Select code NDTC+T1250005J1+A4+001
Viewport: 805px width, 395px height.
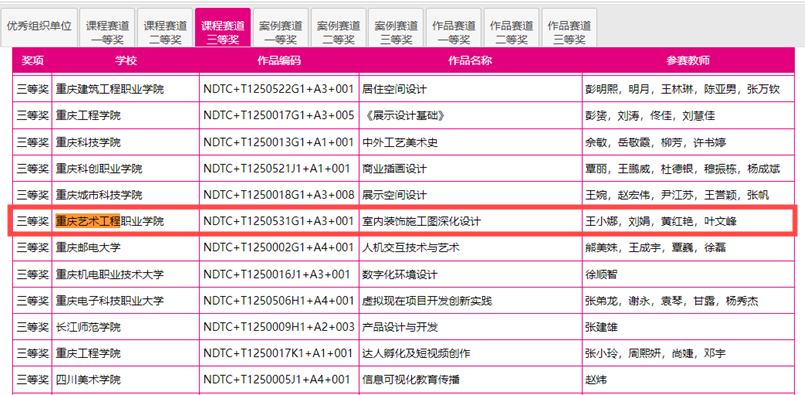[x=279, y=381]
